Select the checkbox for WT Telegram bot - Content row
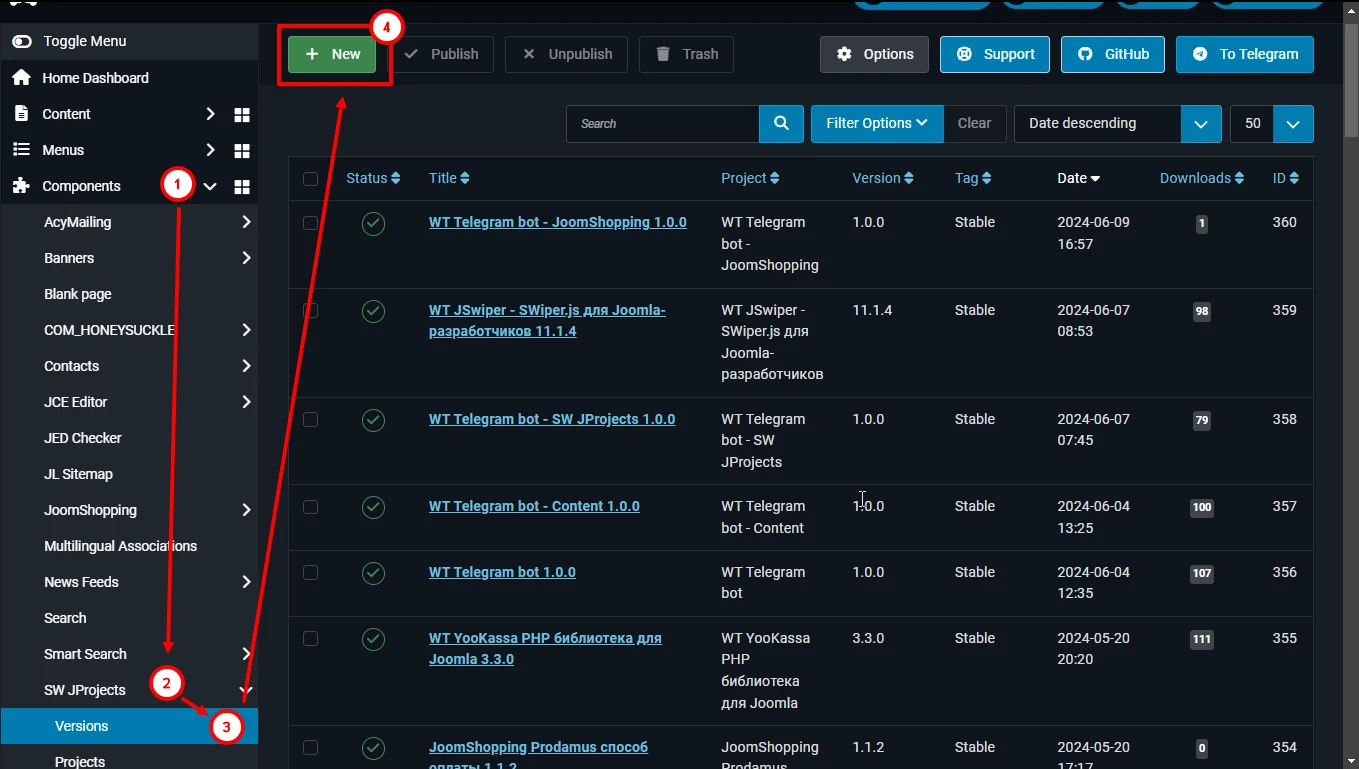This screenshot has height=769, width=1359. click(x=310, y=507)
